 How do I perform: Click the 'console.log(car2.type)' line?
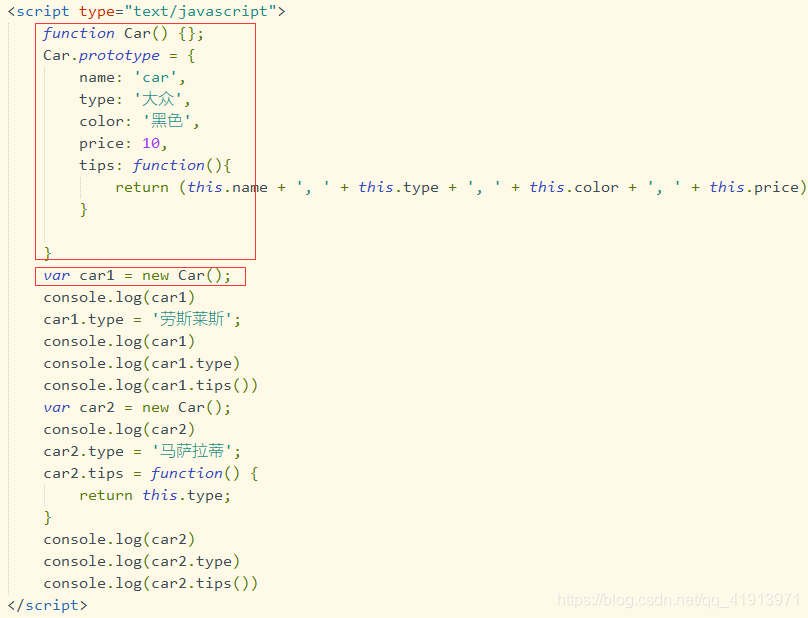tap(142, 561)
